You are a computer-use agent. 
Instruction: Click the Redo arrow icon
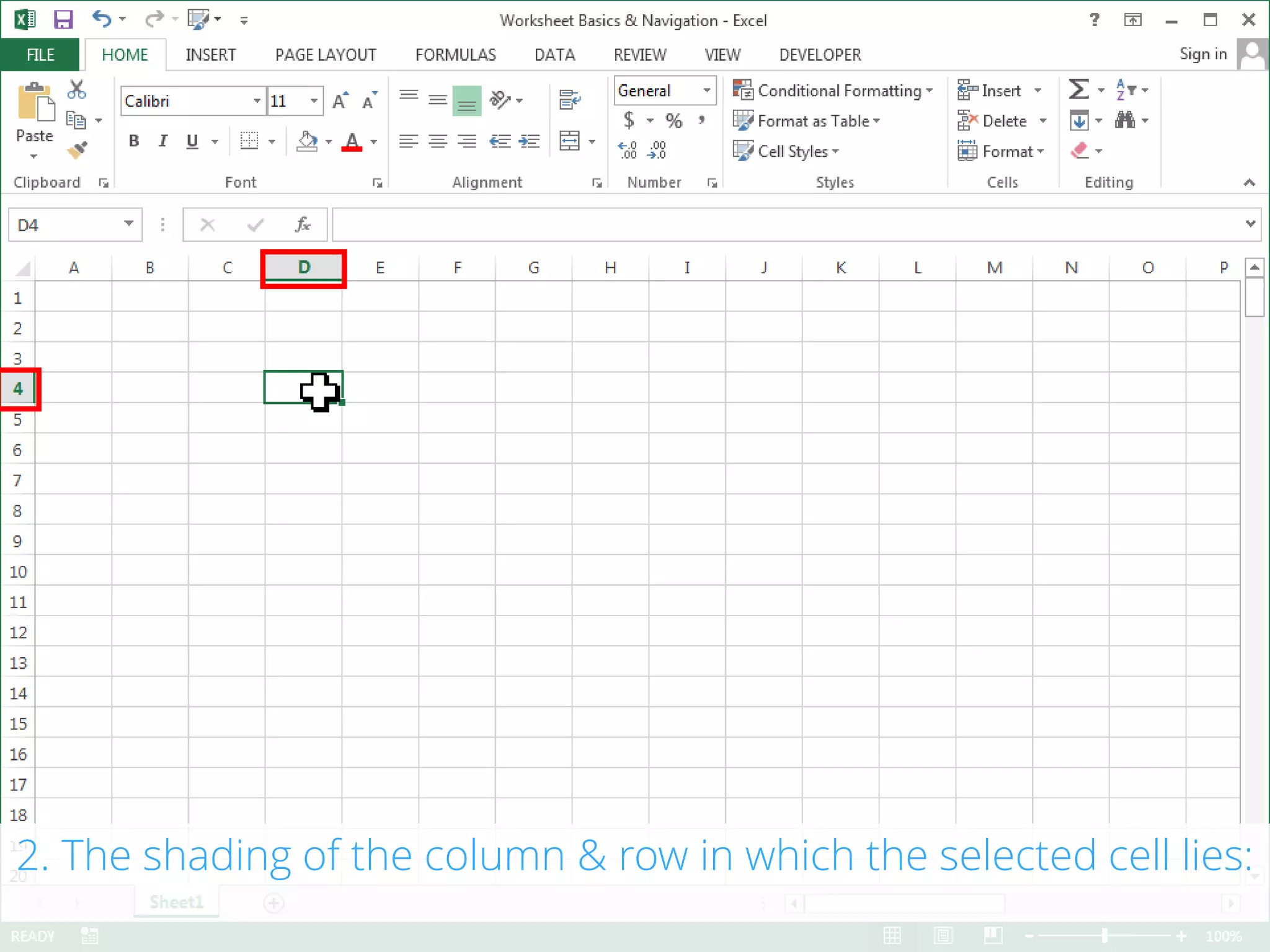pyautogui.click(x=154, y=19)
